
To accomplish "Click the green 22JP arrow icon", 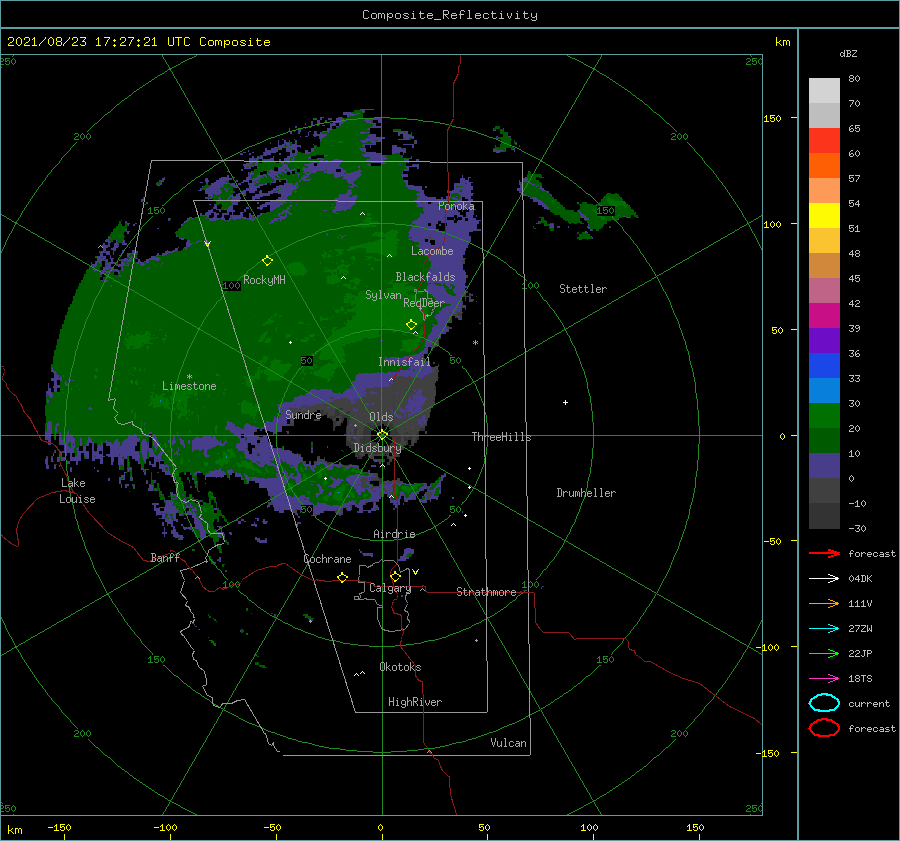I will point(824,653).
